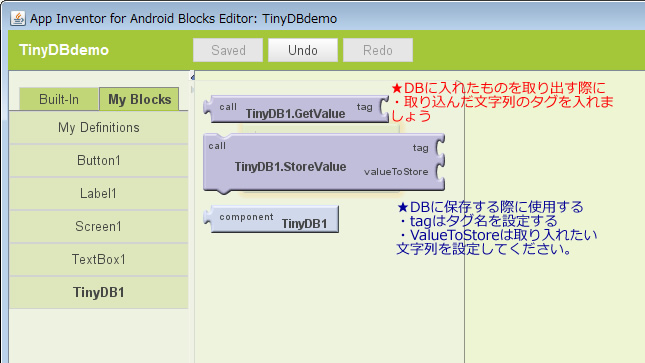The height and width of the screenshot is (363, 645).
Task: Open the Label1 block drawer
Action: tap(99, 193)
